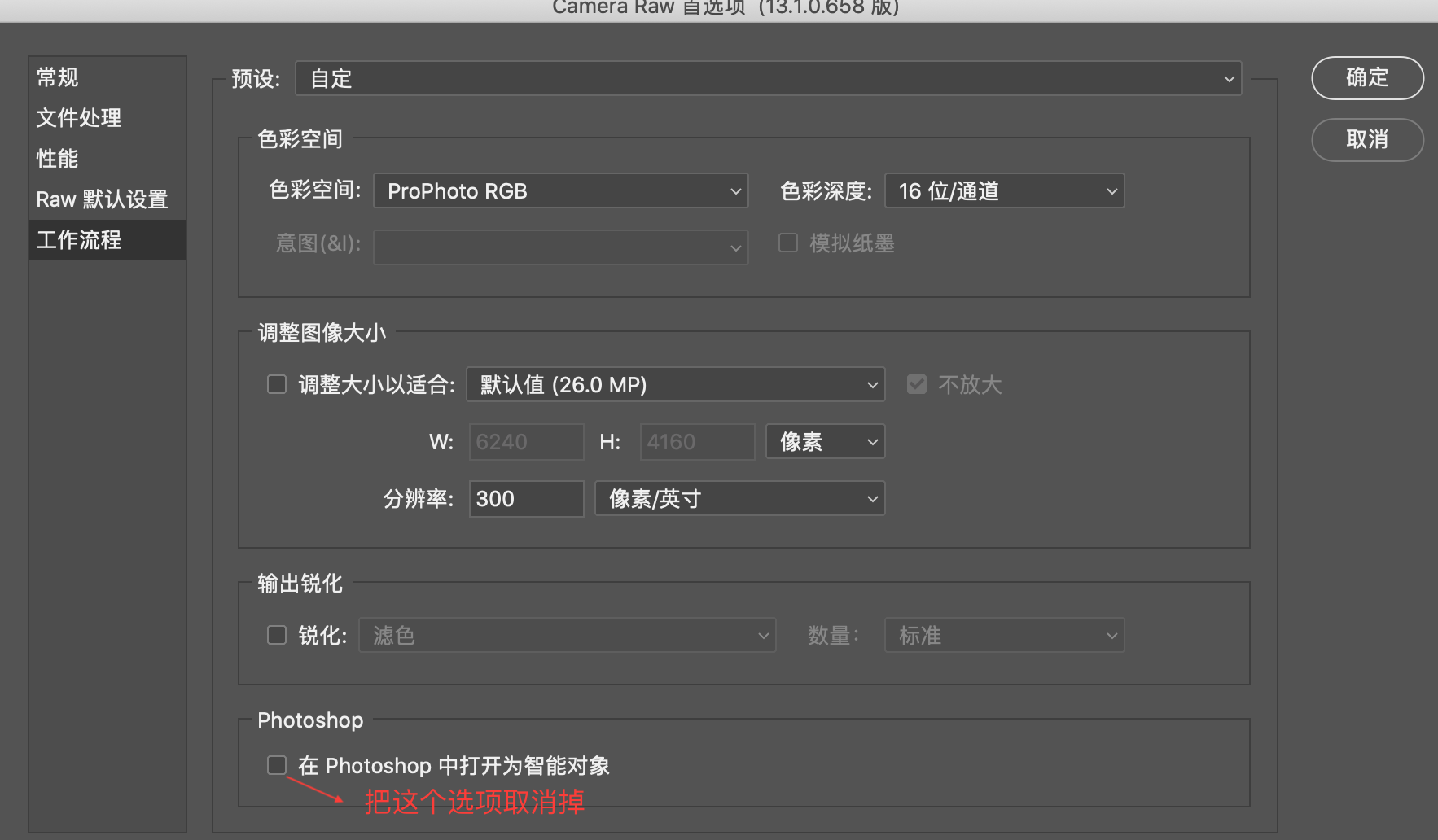Click the H height field 4160

pyautogui.click(x=697, y=442)
